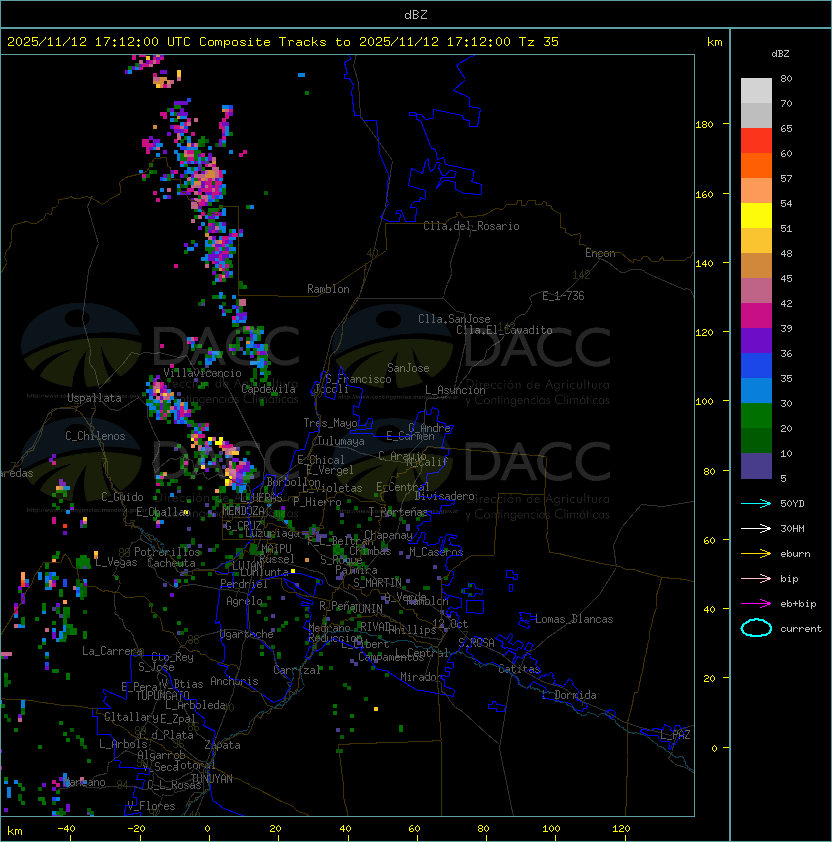Click the 'Zapata' place label
The height and width of the screenshot is (842, 832).
tap(222, 745)
